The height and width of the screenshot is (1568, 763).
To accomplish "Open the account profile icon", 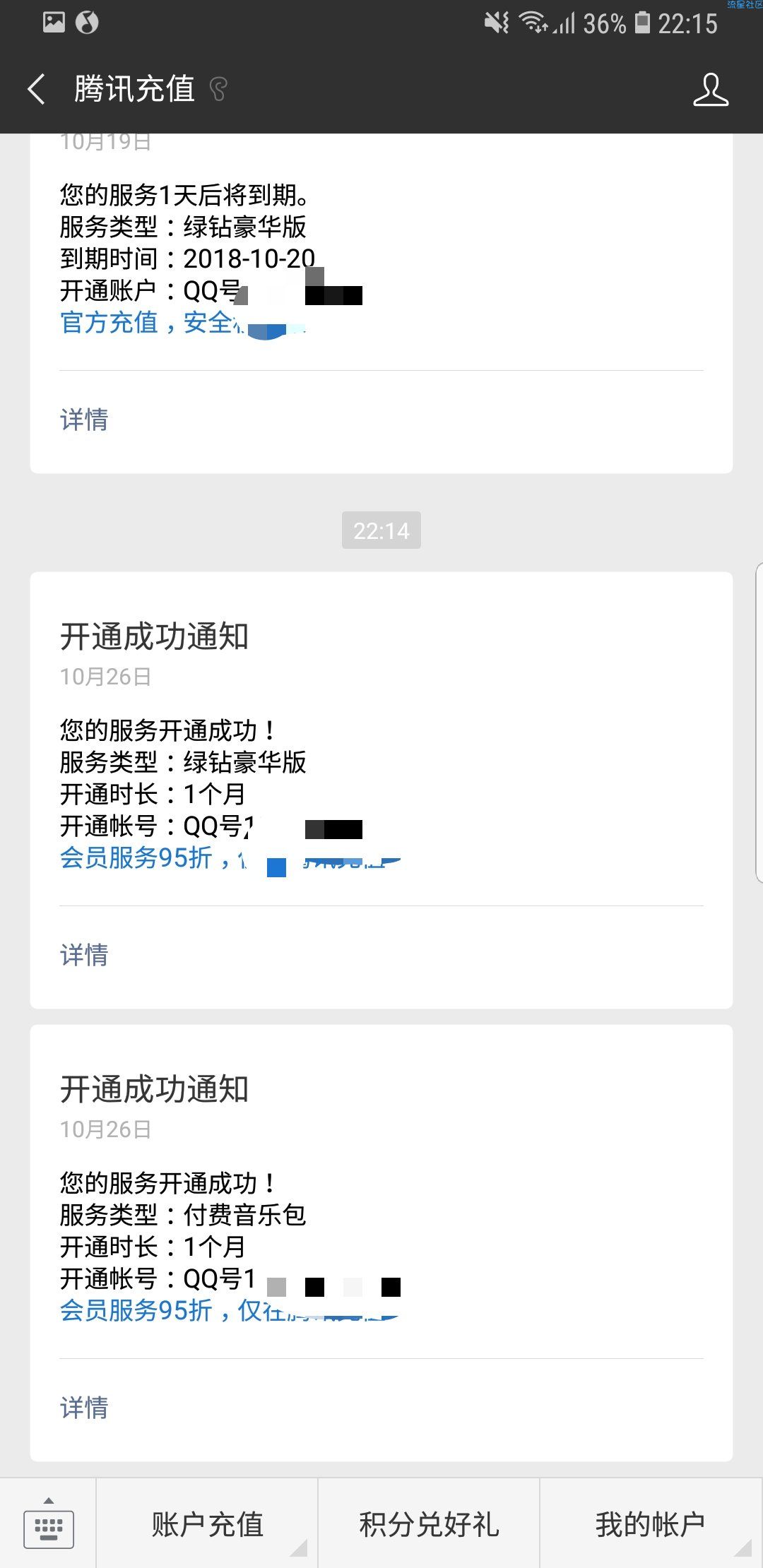I will [x=711, y=90].
